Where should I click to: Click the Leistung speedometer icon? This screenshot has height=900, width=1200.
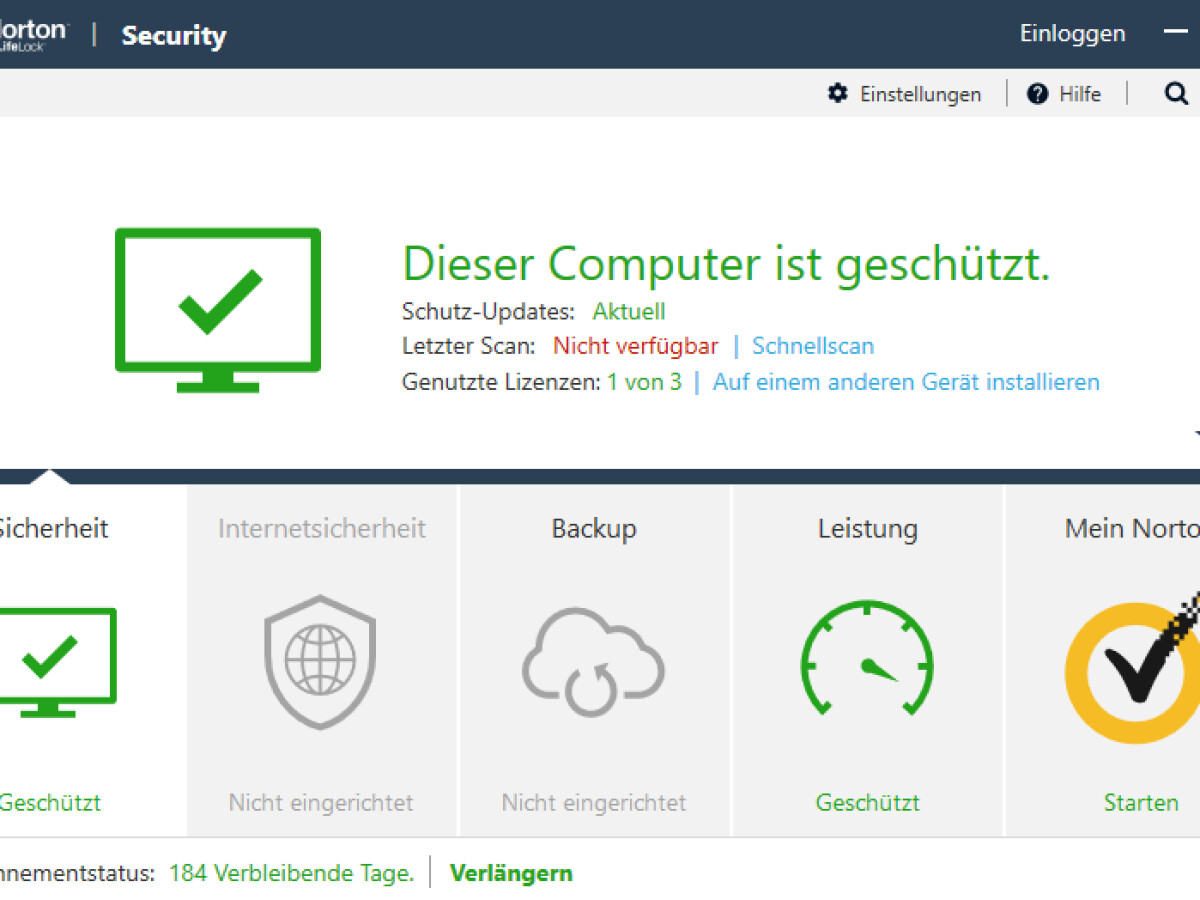(867, 660)
